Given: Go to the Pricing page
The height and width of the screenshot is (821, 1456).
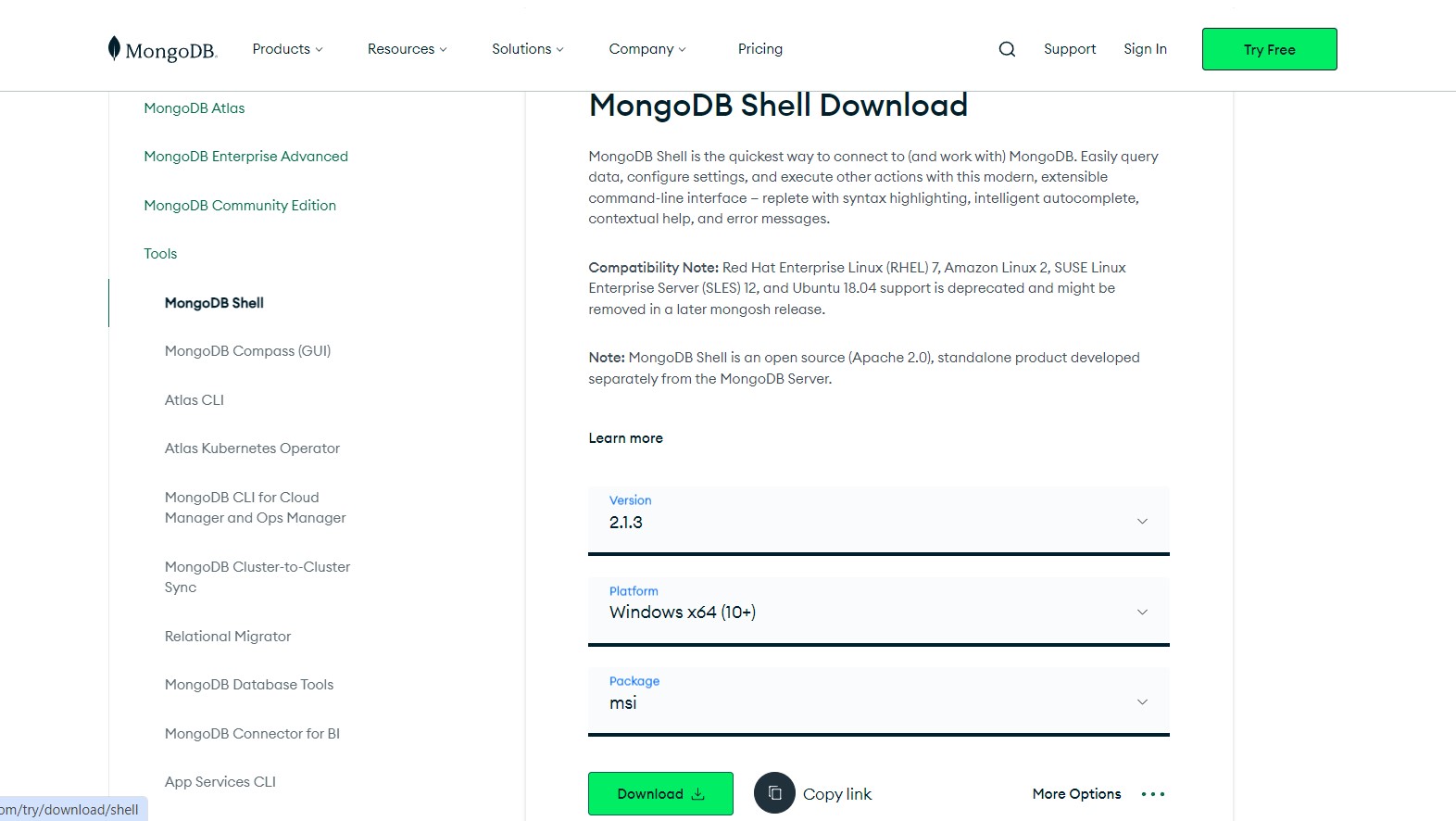Looking at the screenshot, I should [x=759, y=49].
